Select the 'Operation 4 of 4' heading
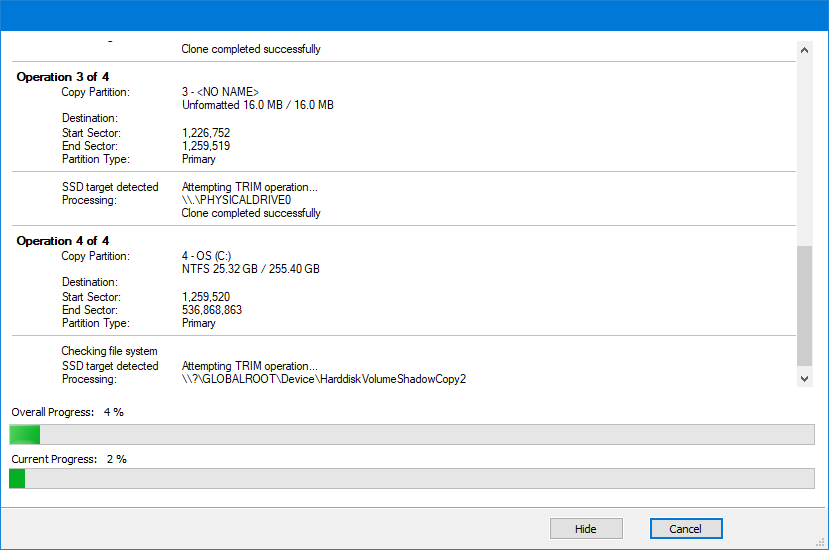Viewport: 829px width, 550px height. (63, 241)
